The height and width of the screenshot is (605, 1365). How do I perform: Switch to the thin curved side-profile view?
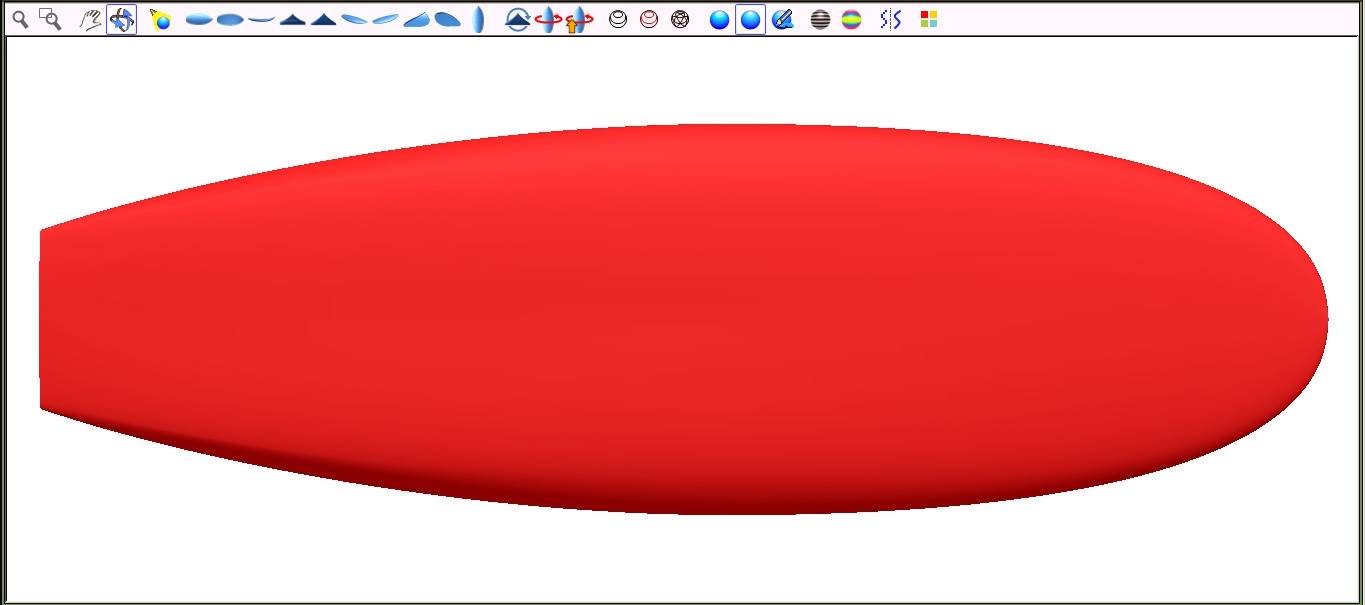coord(261,19)
